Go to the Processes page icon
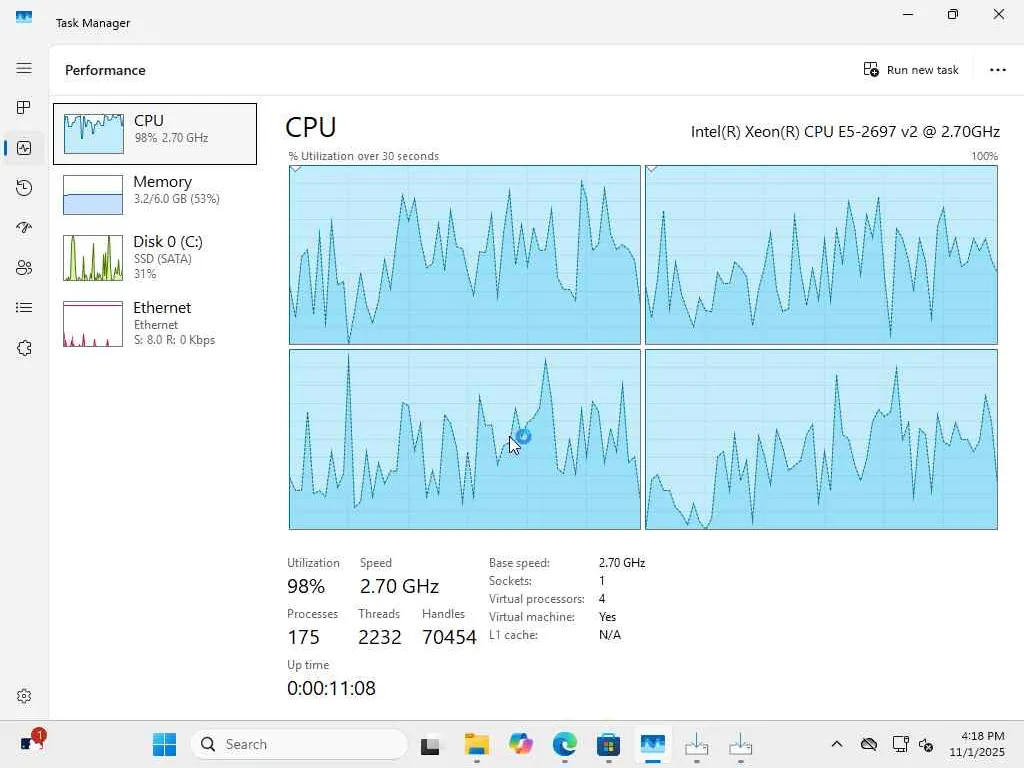1024x768 pixels. click(x=24, y=108)
